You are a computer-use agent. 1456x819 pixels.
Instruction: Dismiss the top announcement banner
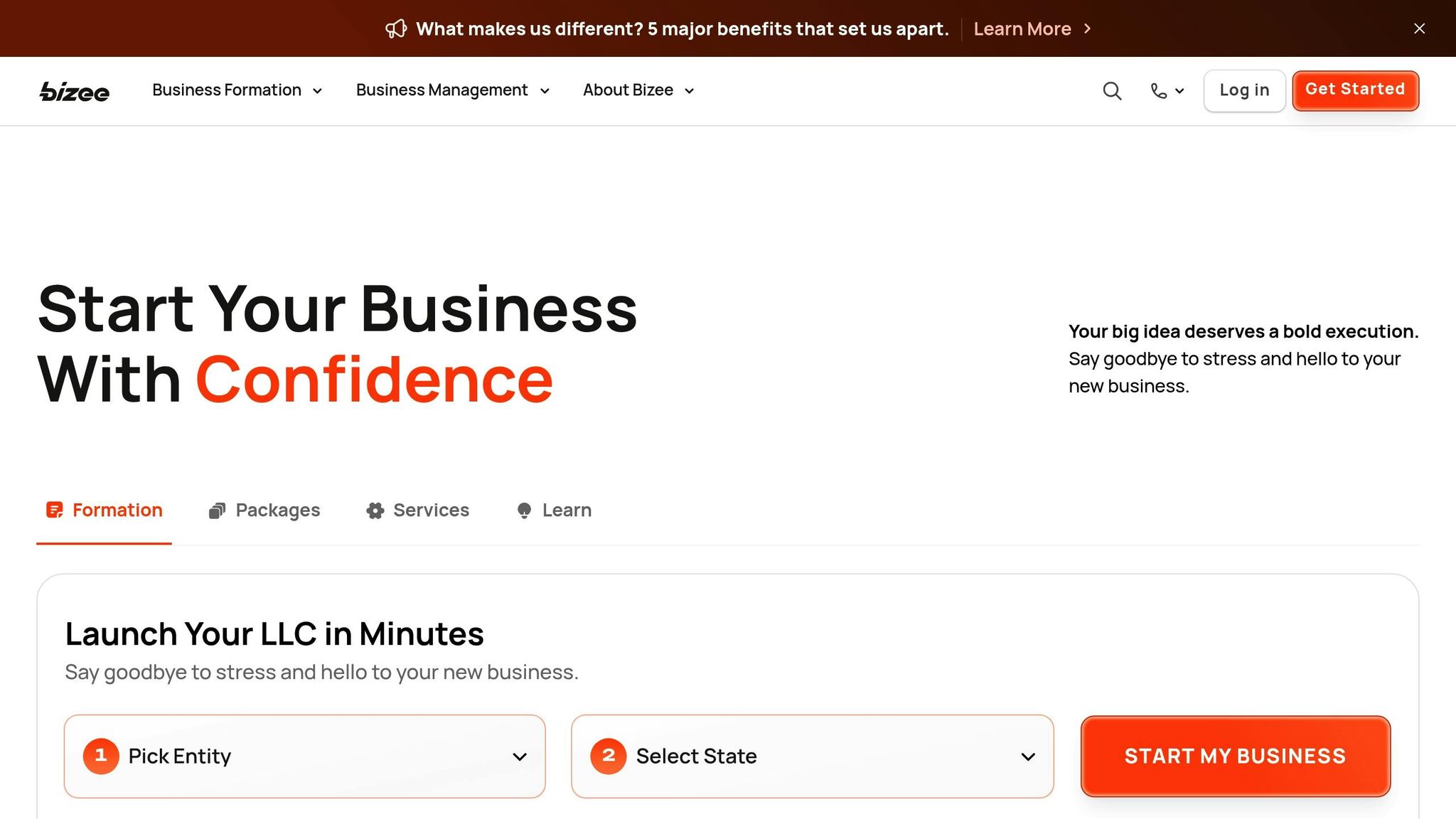coord(1419,28)
